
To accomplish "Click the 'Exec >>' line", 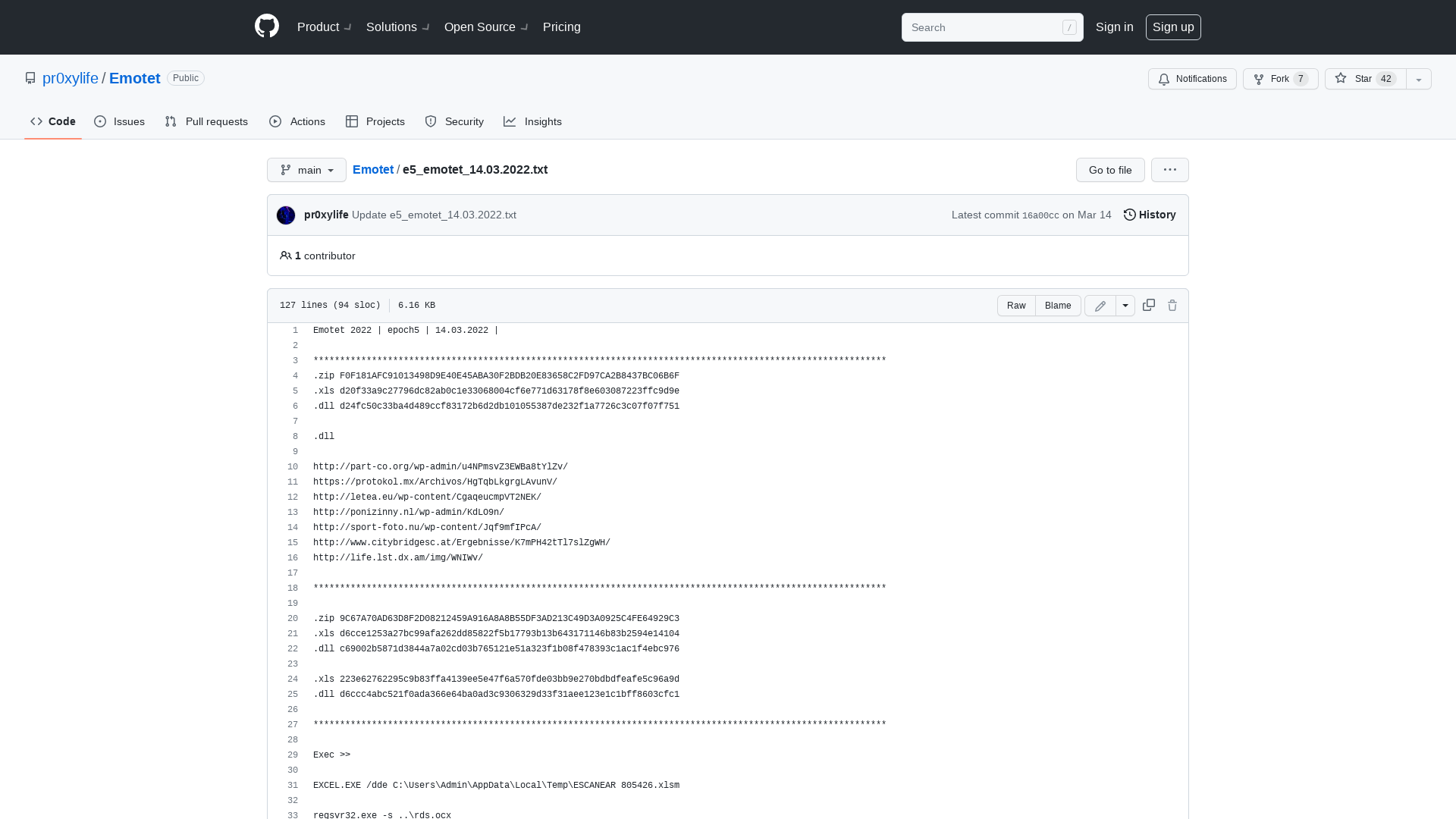I will tap(331, 755).
